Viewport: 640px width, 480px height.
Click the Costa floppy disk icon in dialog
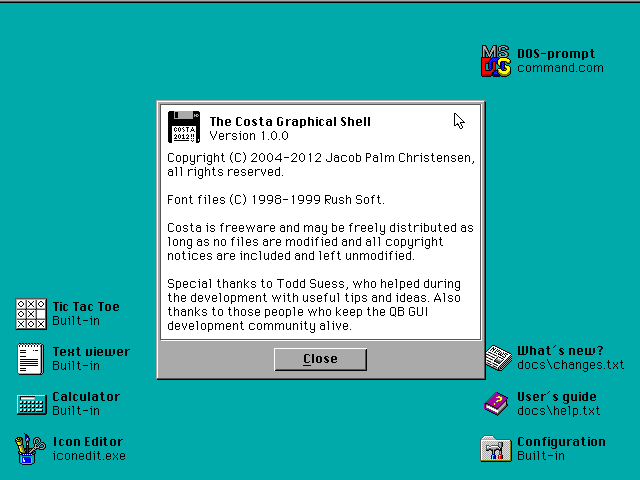click(184, 127)
